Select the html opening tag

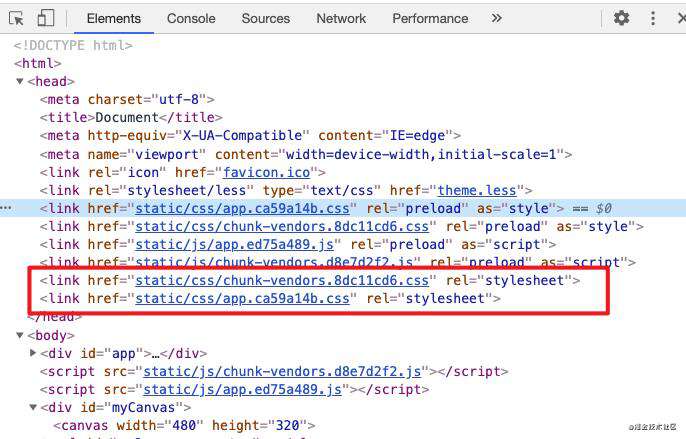[38, 63]
